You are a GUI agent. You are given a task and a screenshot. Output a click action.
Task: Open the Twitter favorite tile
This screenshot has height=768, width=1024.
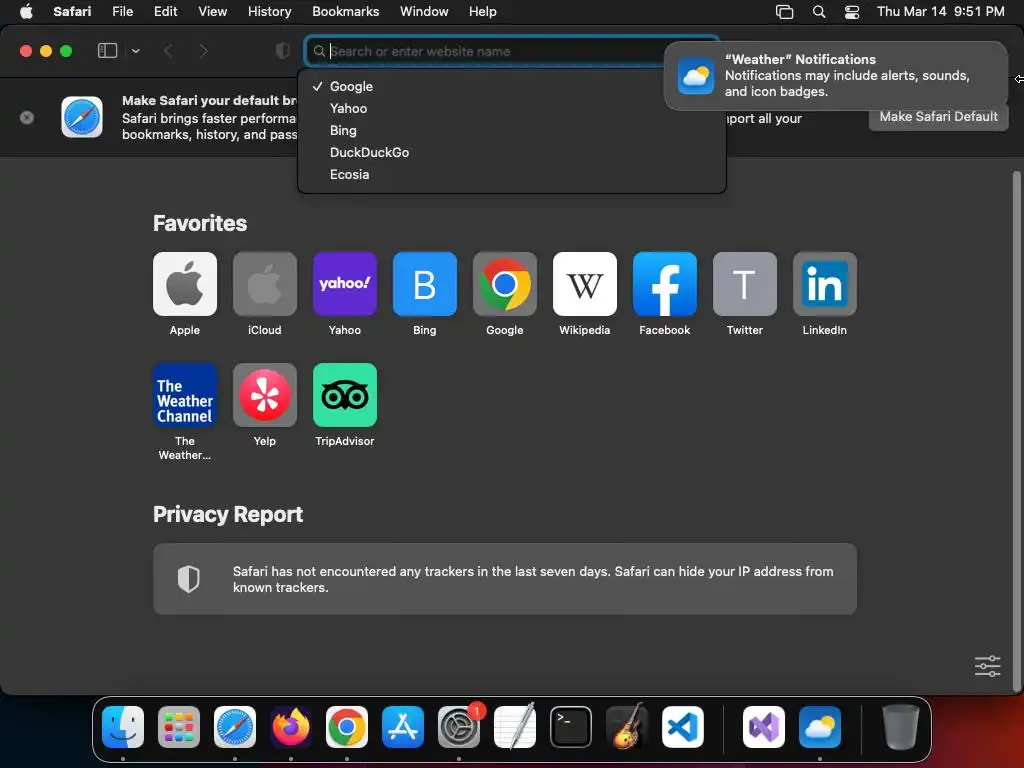(744, 284)
